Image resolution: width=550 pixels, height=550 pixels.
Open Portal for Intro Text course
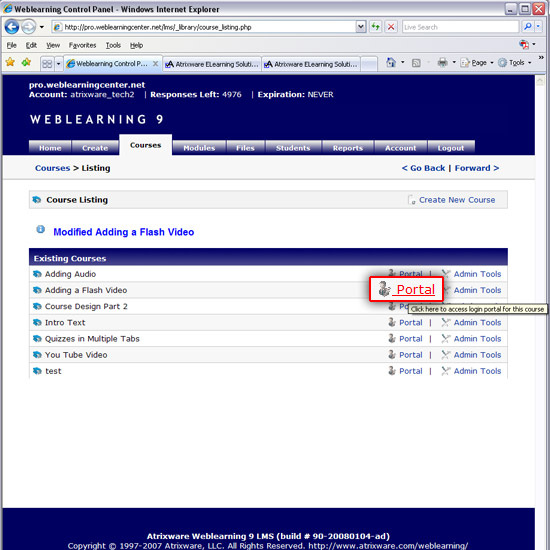[410, 322]
